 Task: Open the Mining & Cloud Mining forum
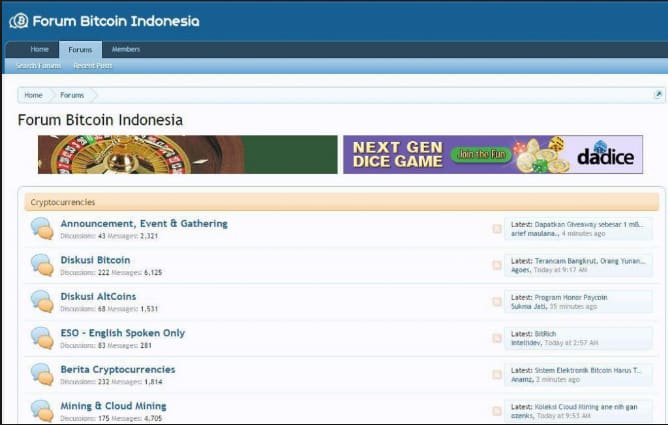[113, 406]
